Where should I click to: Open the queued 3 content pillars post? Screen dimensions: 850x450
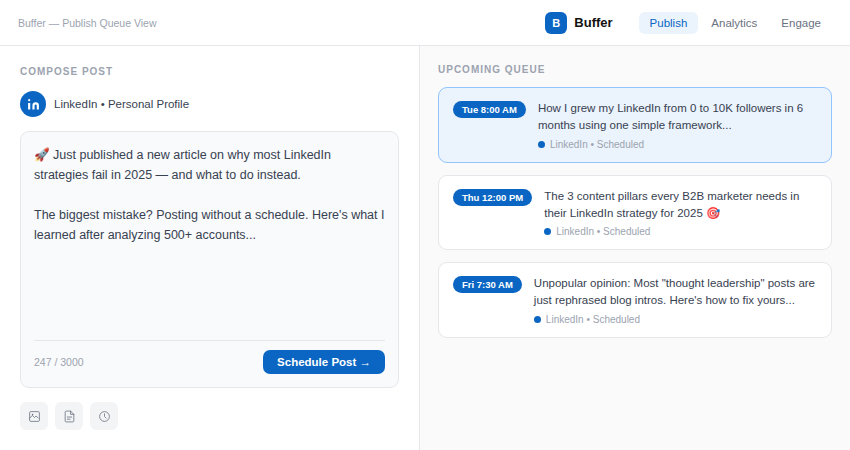tap(671, 205)
